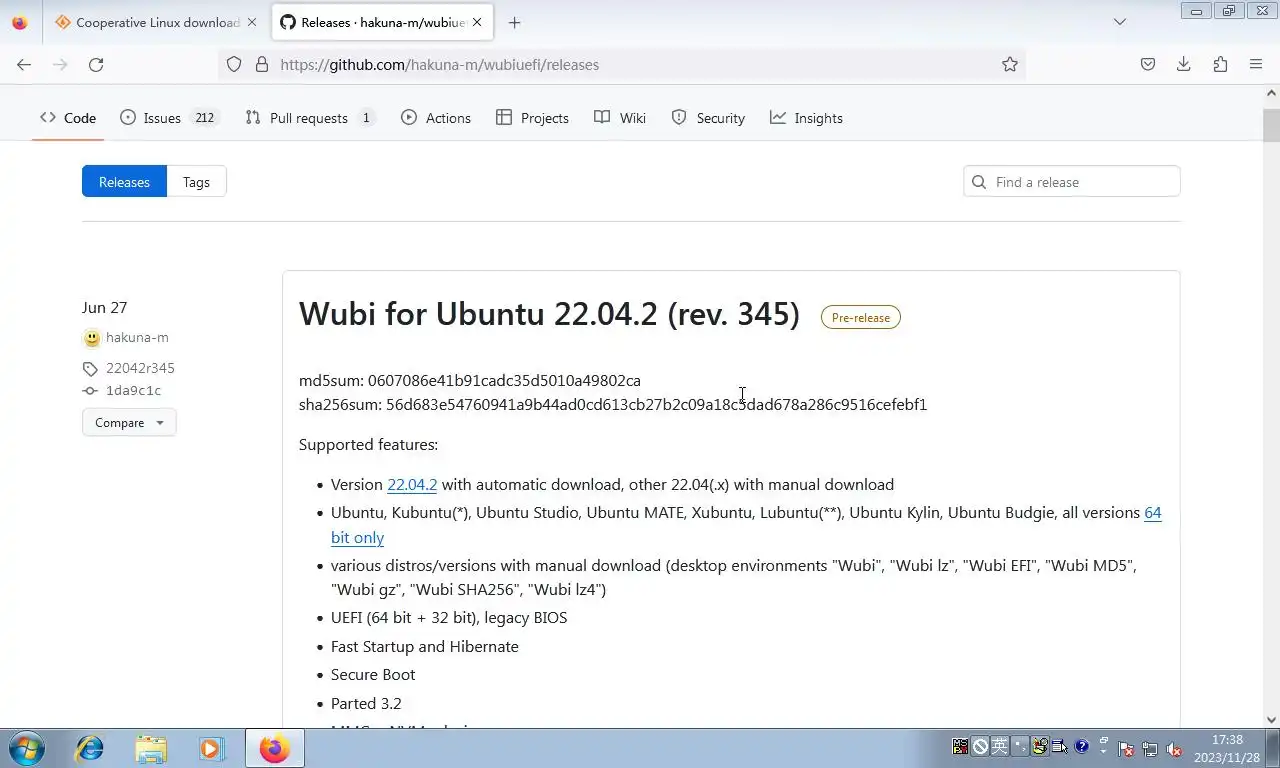Click the network tray icon
This screenshot has width=1280, height=768.
(x=1150, y=748)
